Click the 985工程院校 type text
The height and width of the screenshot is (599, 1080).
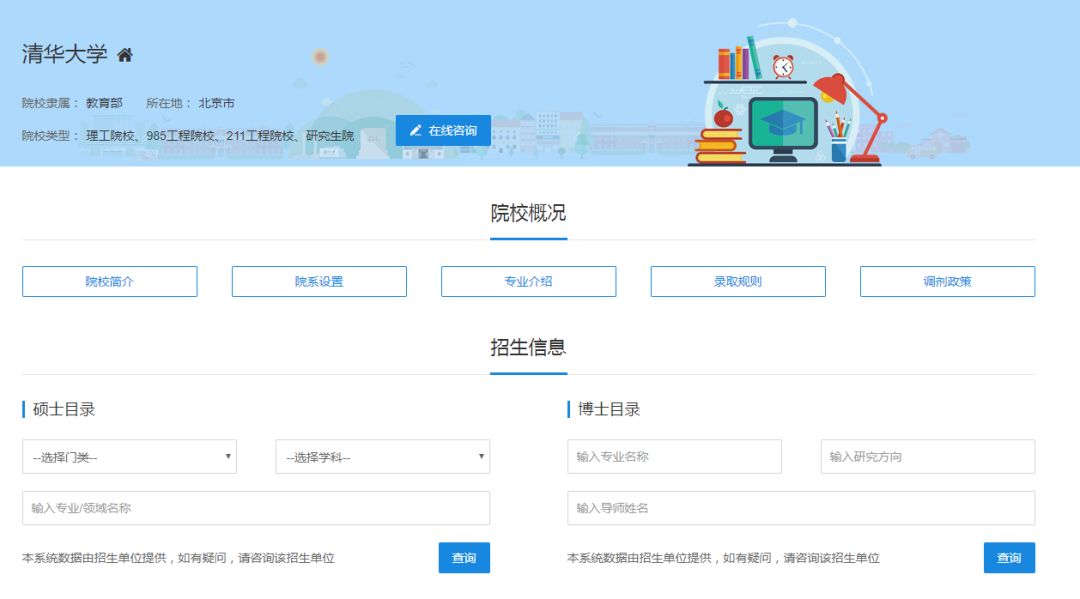(x=180, y=136)
